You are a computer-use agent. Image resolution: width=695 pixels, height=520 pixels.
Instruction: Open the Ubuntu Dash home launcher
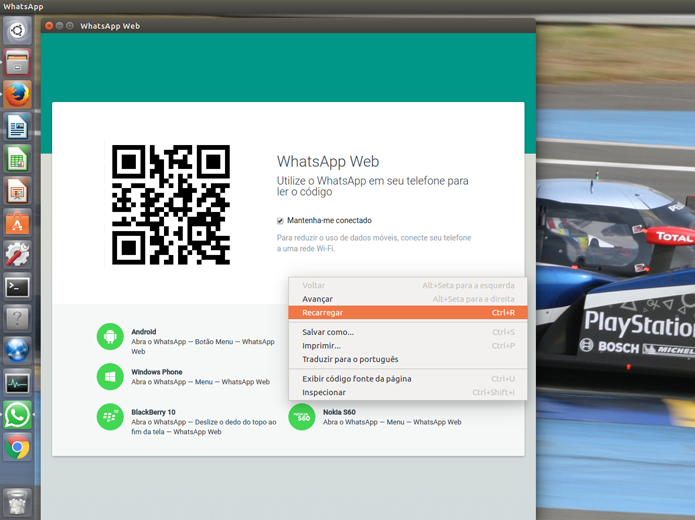click(x=17, y=30)
